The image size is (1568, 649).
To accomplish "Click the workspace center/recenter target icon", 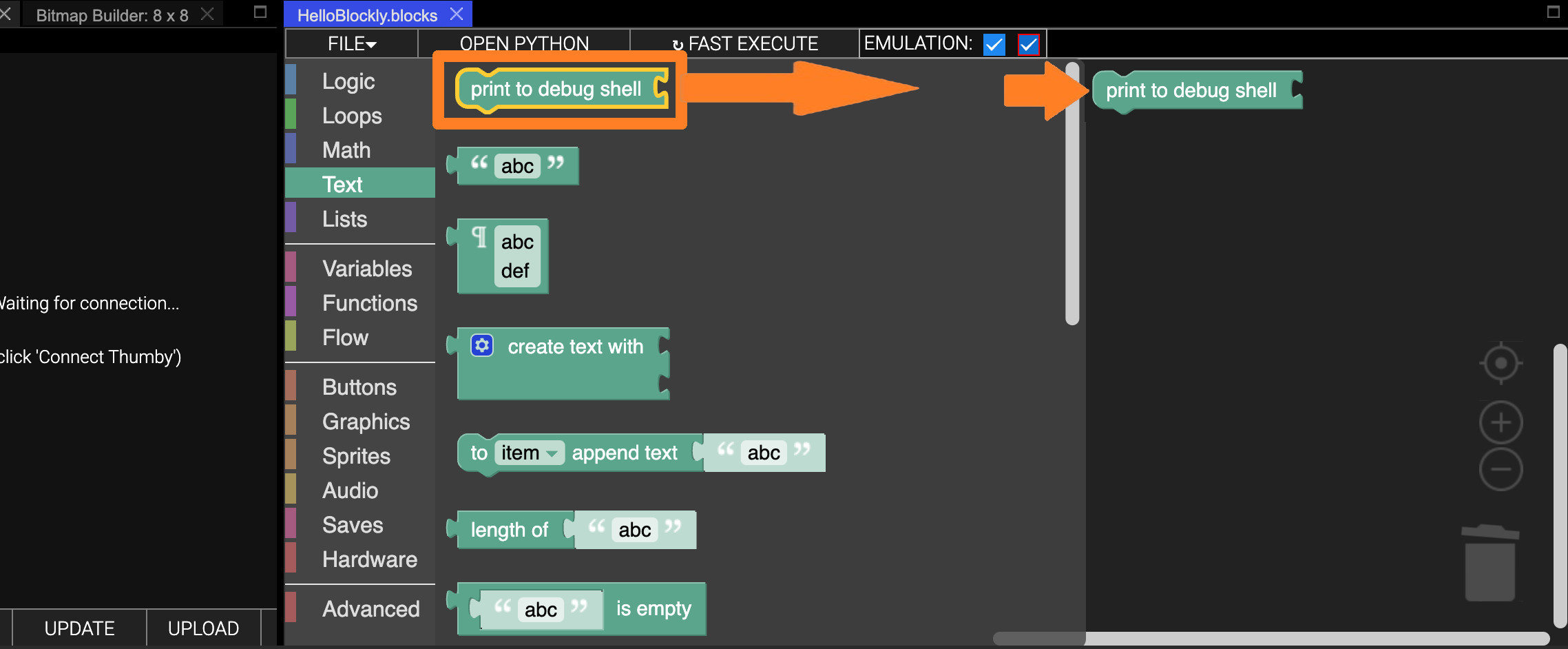I will click(1501, 363).
